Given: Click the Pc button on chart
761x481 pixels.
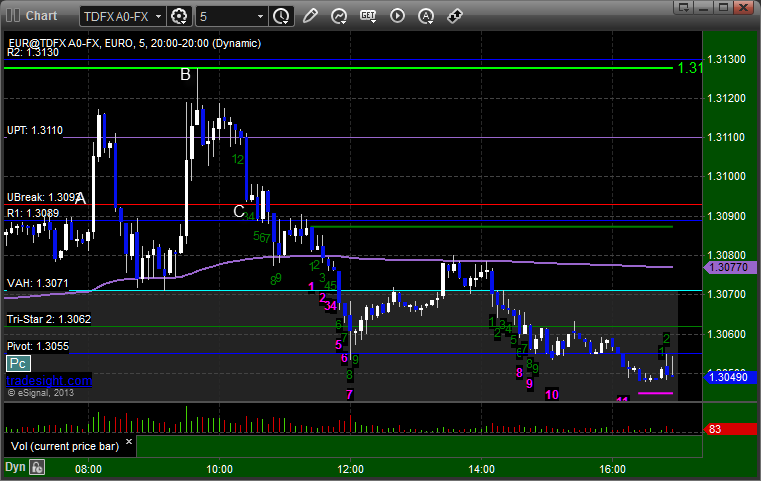Looking at the screenshot, I should pyautogui.click(x=18, y=363).
